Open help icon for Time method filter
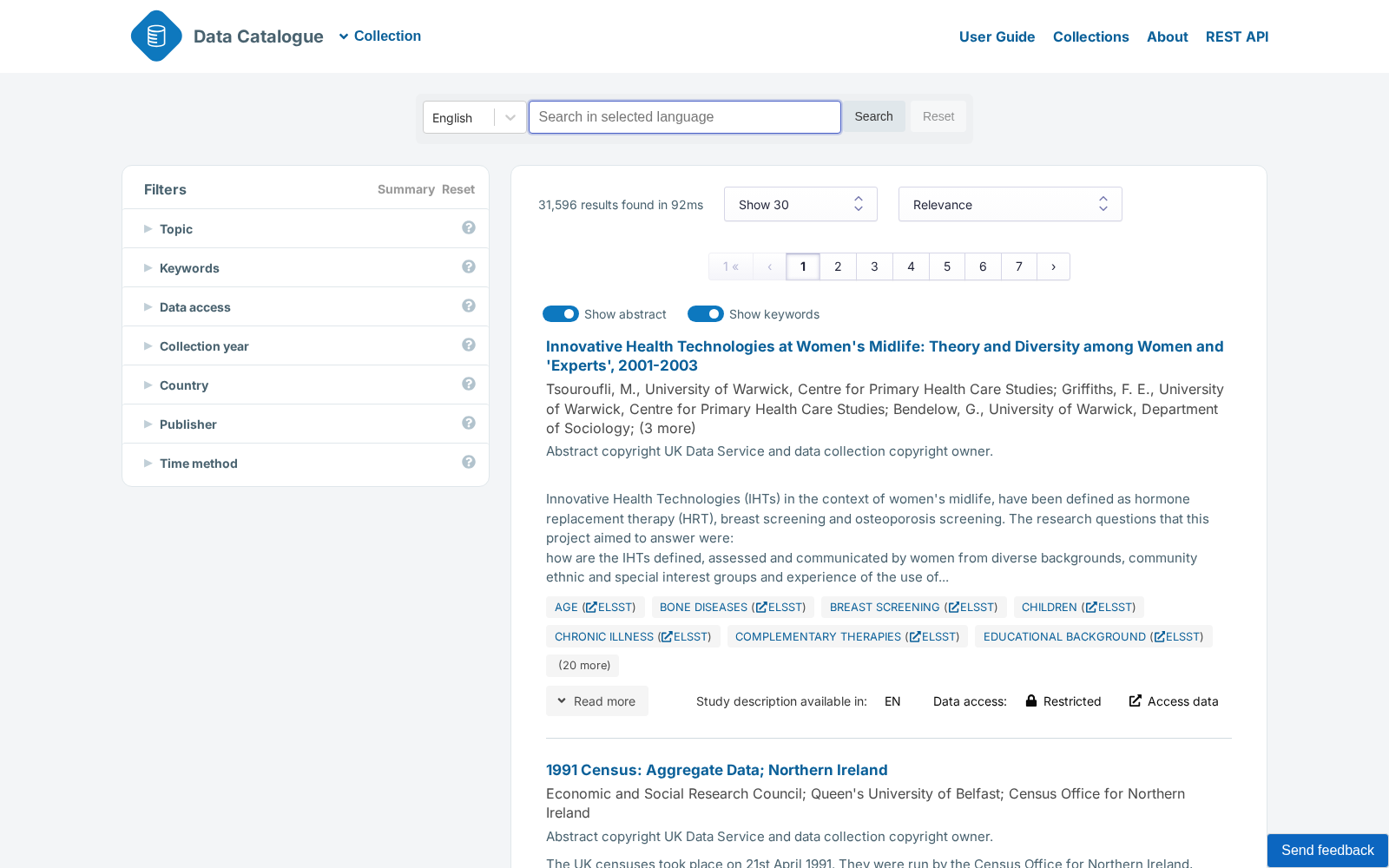The height and width of the screenshot is (868, 1389). pyautogui.click(x=469, y=462)
